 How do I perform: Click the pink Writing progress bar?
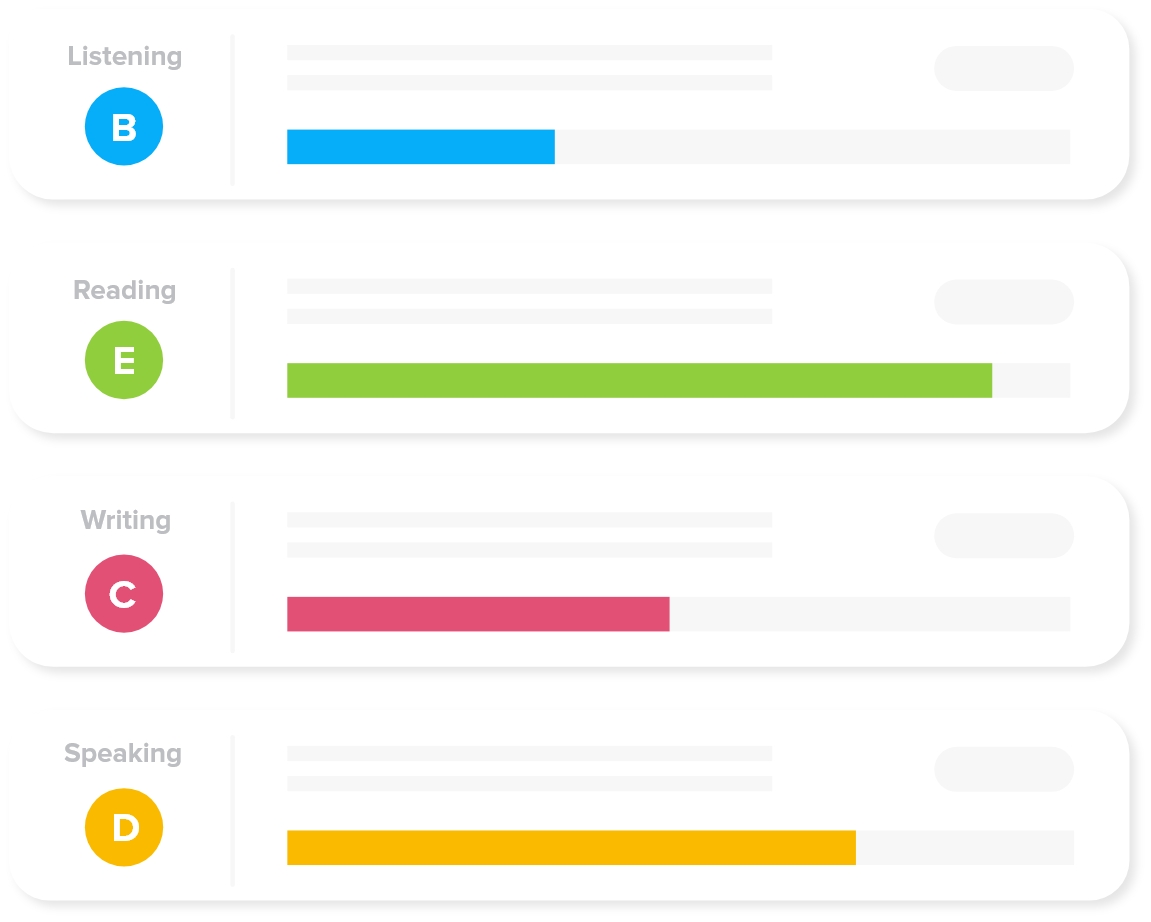tap(478, 614)
